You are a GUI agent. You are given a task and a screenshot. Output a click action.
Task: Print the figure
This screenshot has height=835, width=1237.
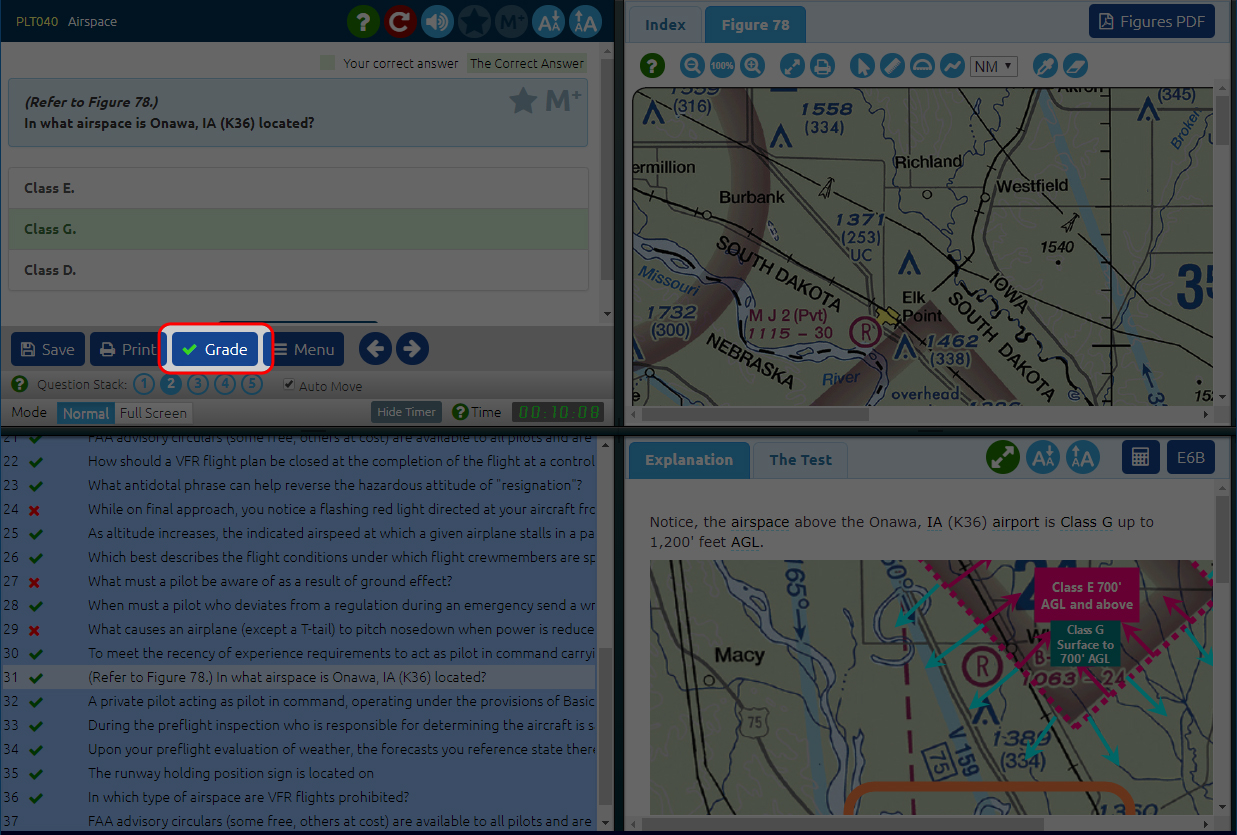(822, 66)
